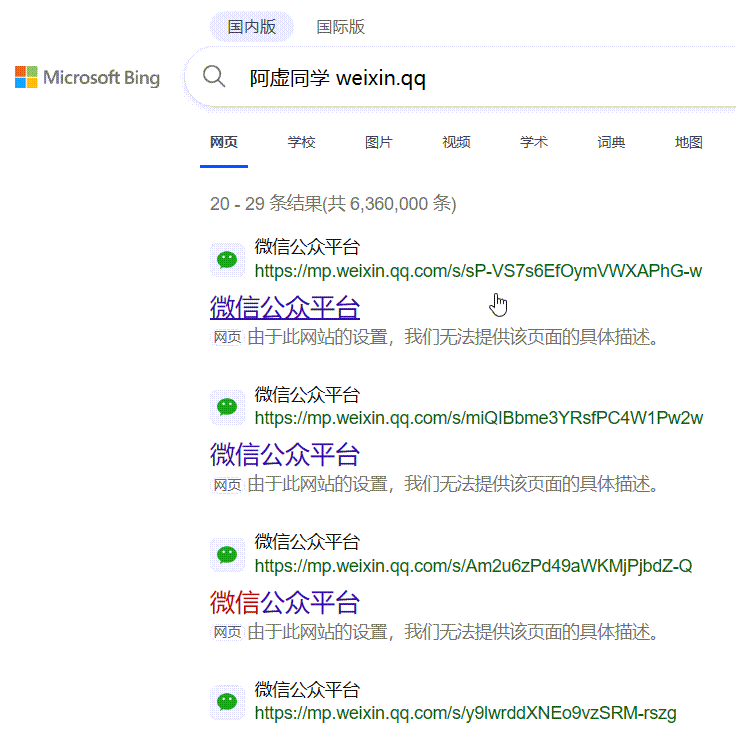This screenshot has width=736, height=731.
Task: Open the 地图 tab
Action: click(689, 142)
